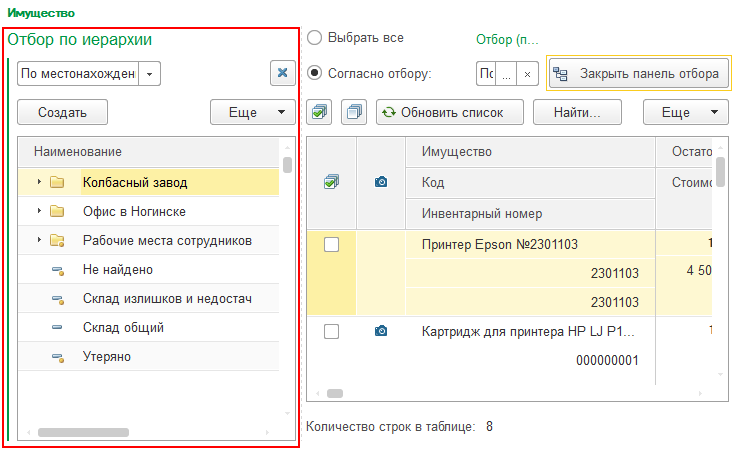Click the Создать button
Viewport: 740px width, 450px height.
pos(62,113)
